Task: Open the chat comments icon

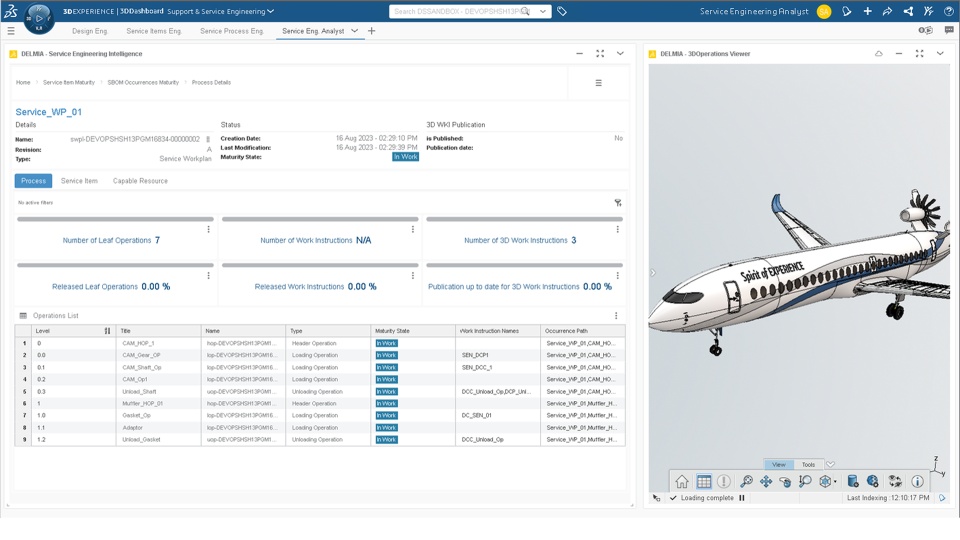Action: pyautogui.click(x=949, y=30)
